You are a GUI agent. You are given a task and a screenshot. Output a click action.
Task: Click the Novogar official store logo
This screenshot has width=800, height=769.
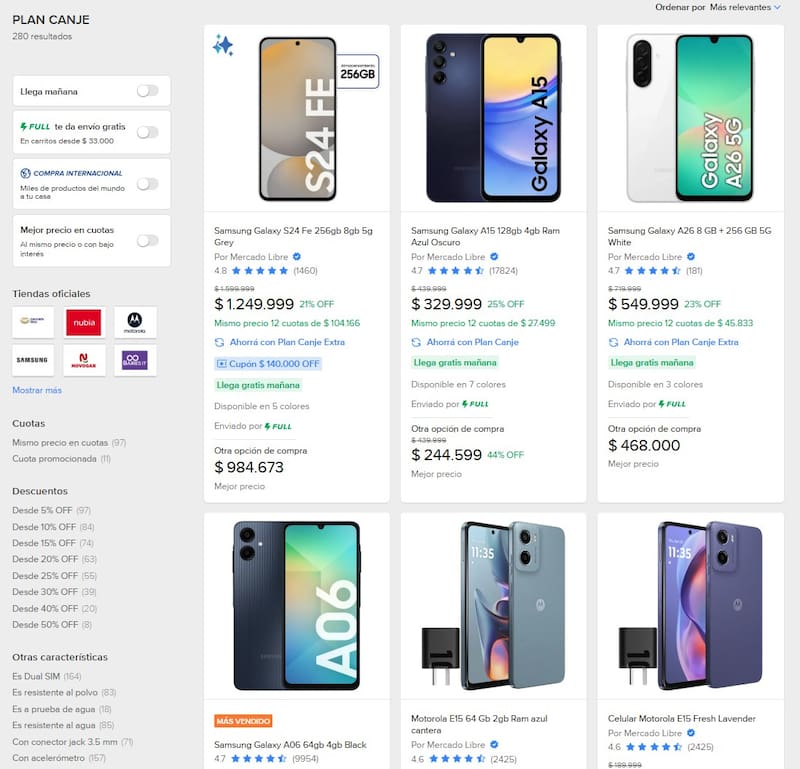tap(84, 360)
